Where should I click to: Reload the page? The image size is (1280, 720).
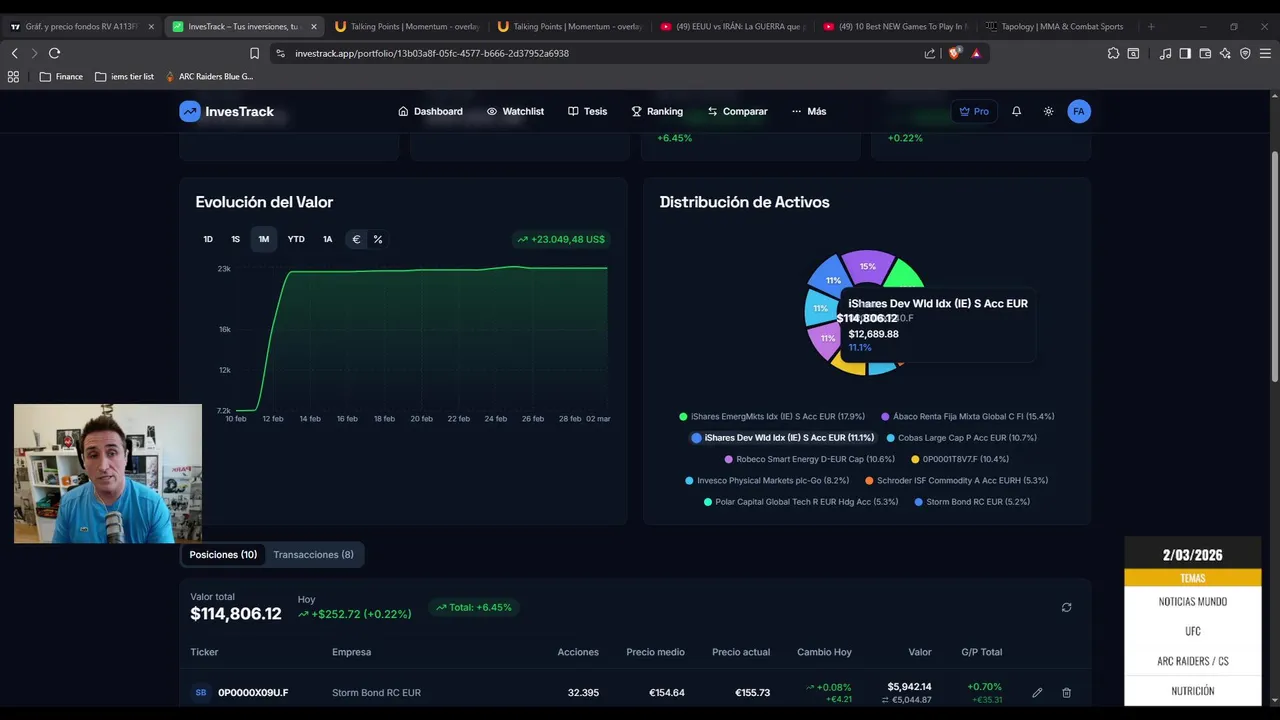click(x=54, y=53)
